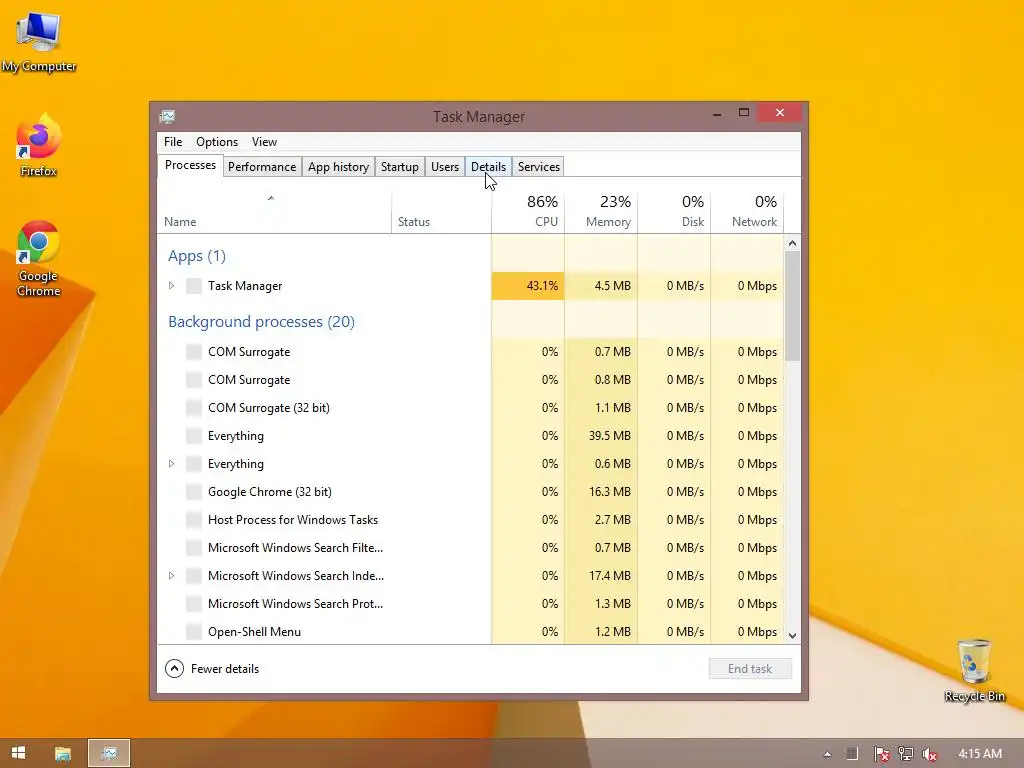The image size is (1024, 768).
Task: Click the 16.3 MB memory cell
Action: pos(601,492)
